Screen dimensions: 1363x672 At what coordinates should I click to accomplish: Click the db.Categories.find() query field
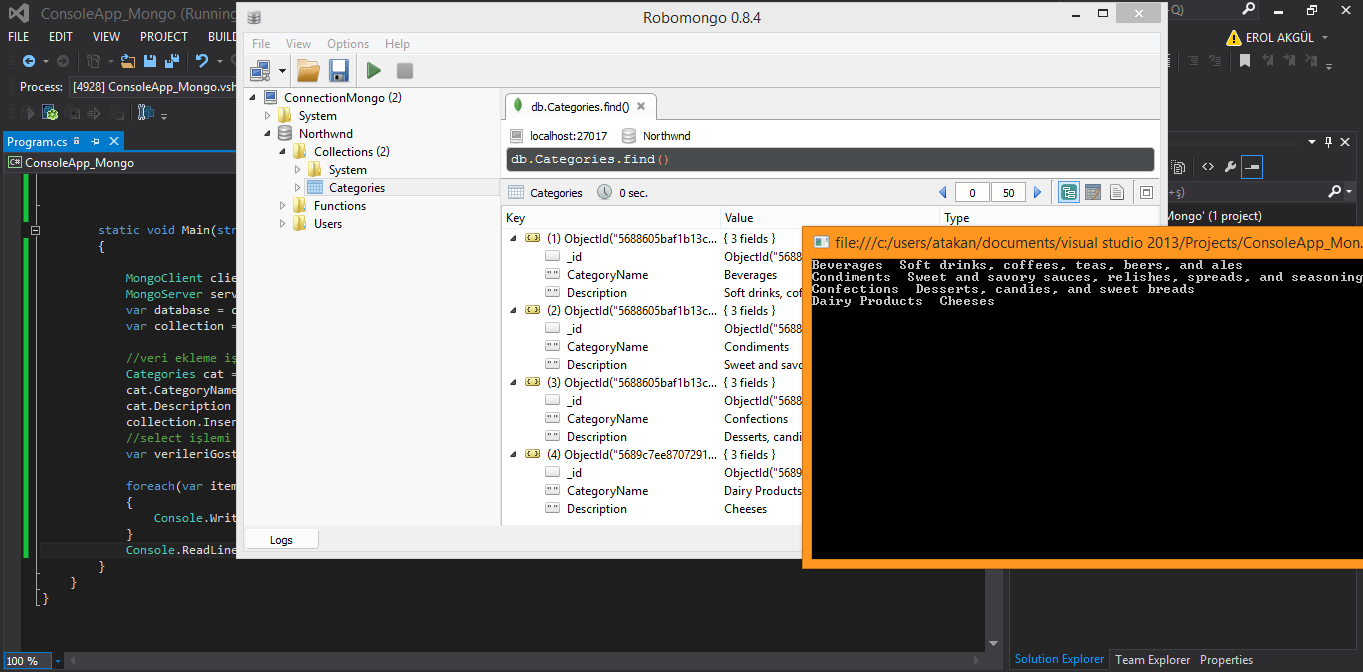click(x=830, y=160)
